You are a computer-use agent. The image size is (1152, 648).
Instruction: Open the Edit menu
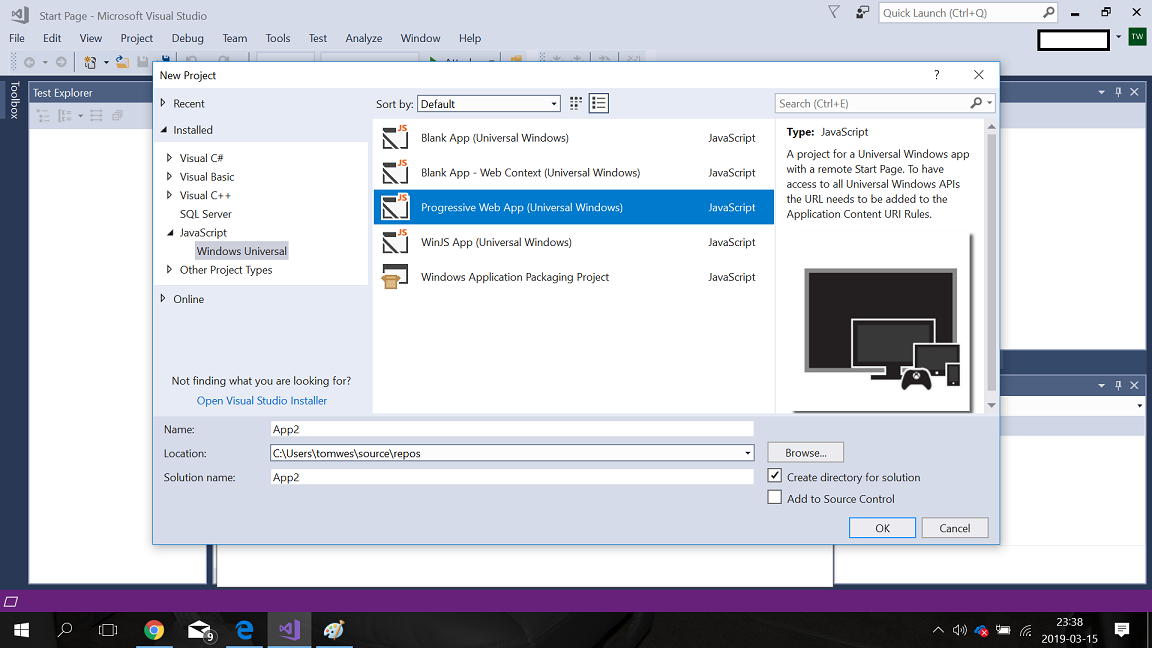[x=51, y=38]
